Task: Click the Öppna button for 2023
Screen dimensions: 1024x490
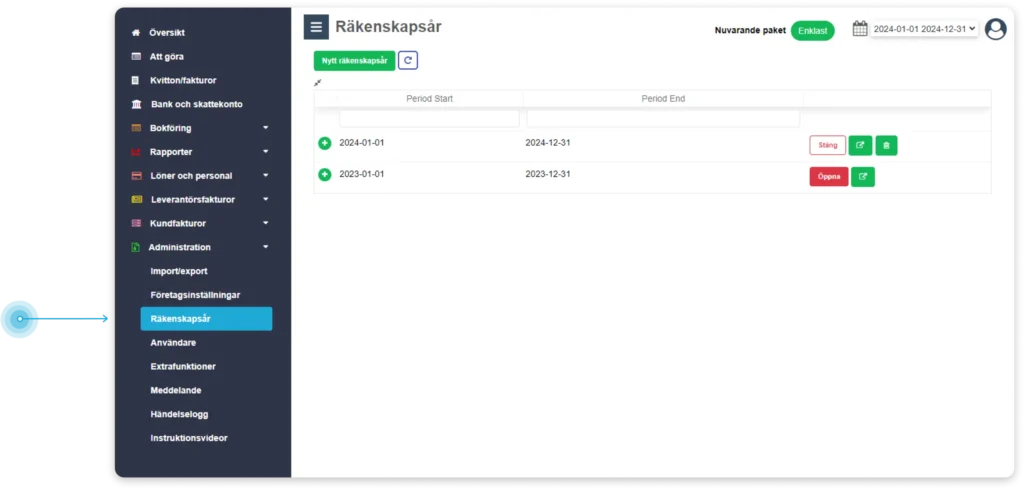Action: (829, 176)
